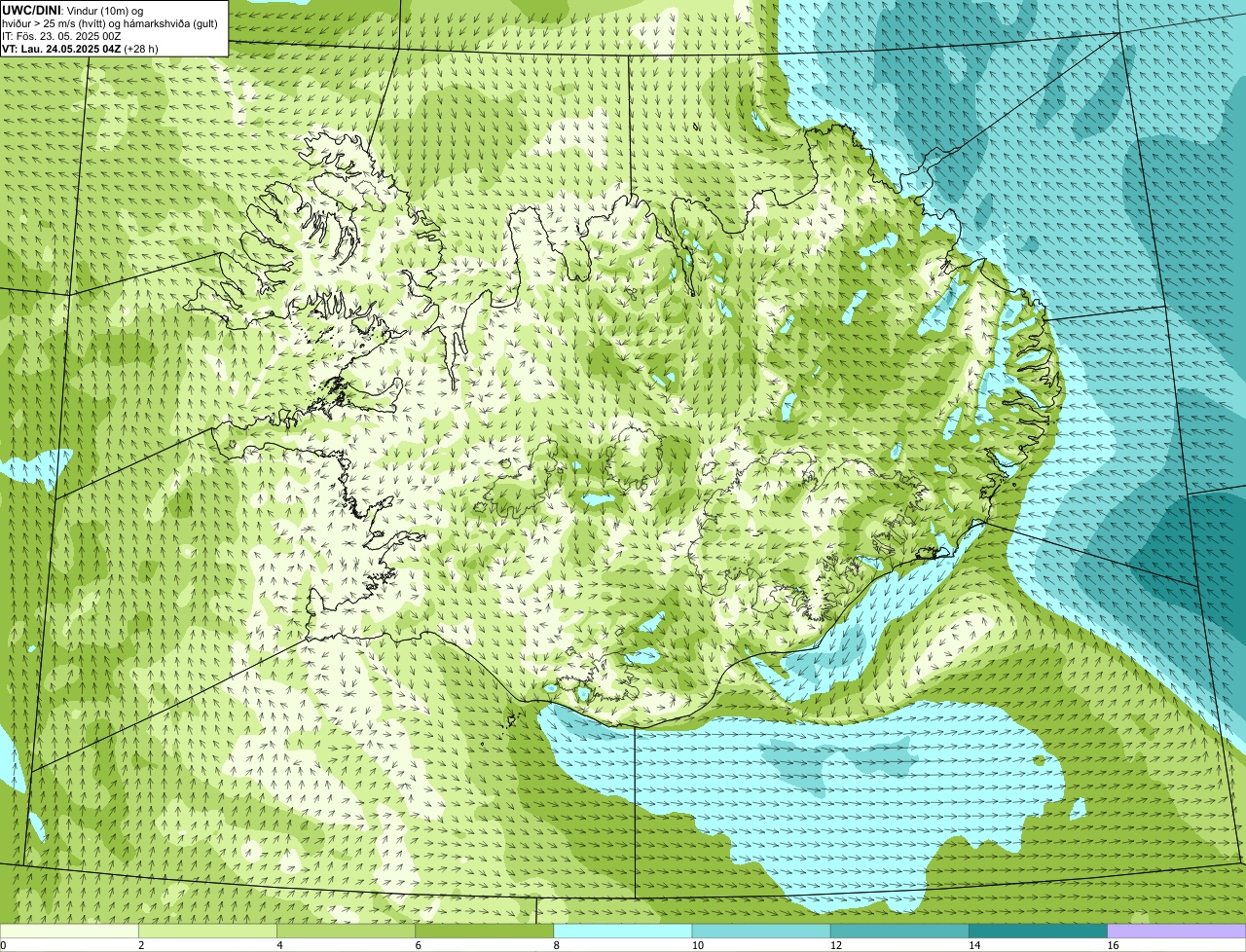Click the legend scale label "2"
This screenshot has width=1246, height=952.
pyautogui.click(x=141, y=945)
